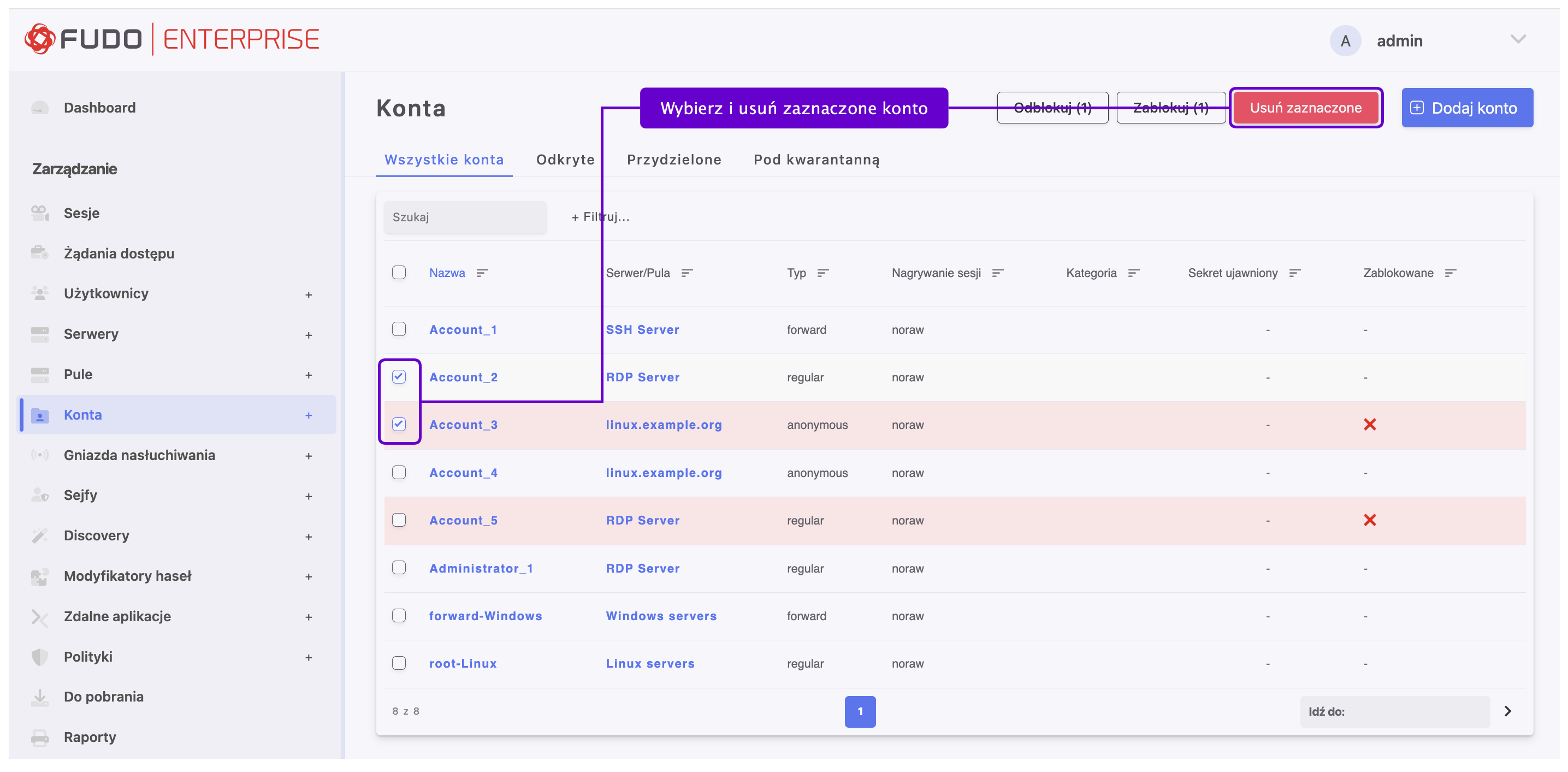Expand the Użytkownicy submenu plus
The image size is (1568, 772).
click(x=309, y=294)
